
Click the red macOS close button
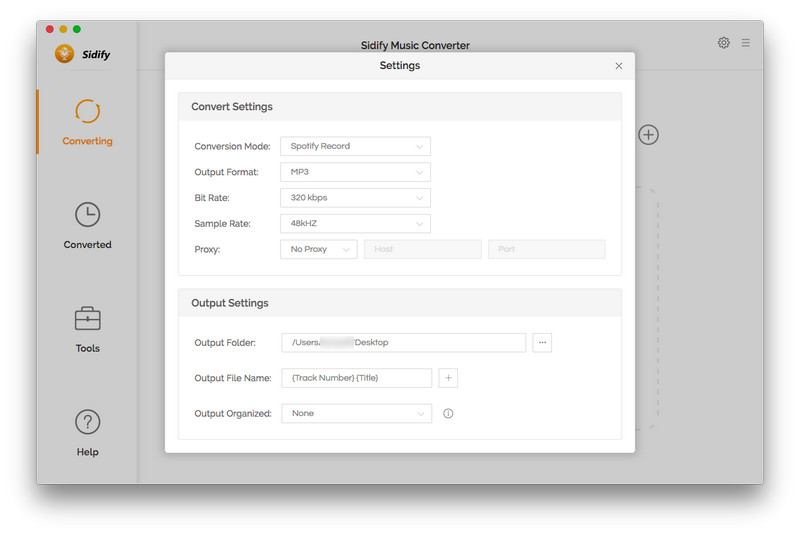49,29
